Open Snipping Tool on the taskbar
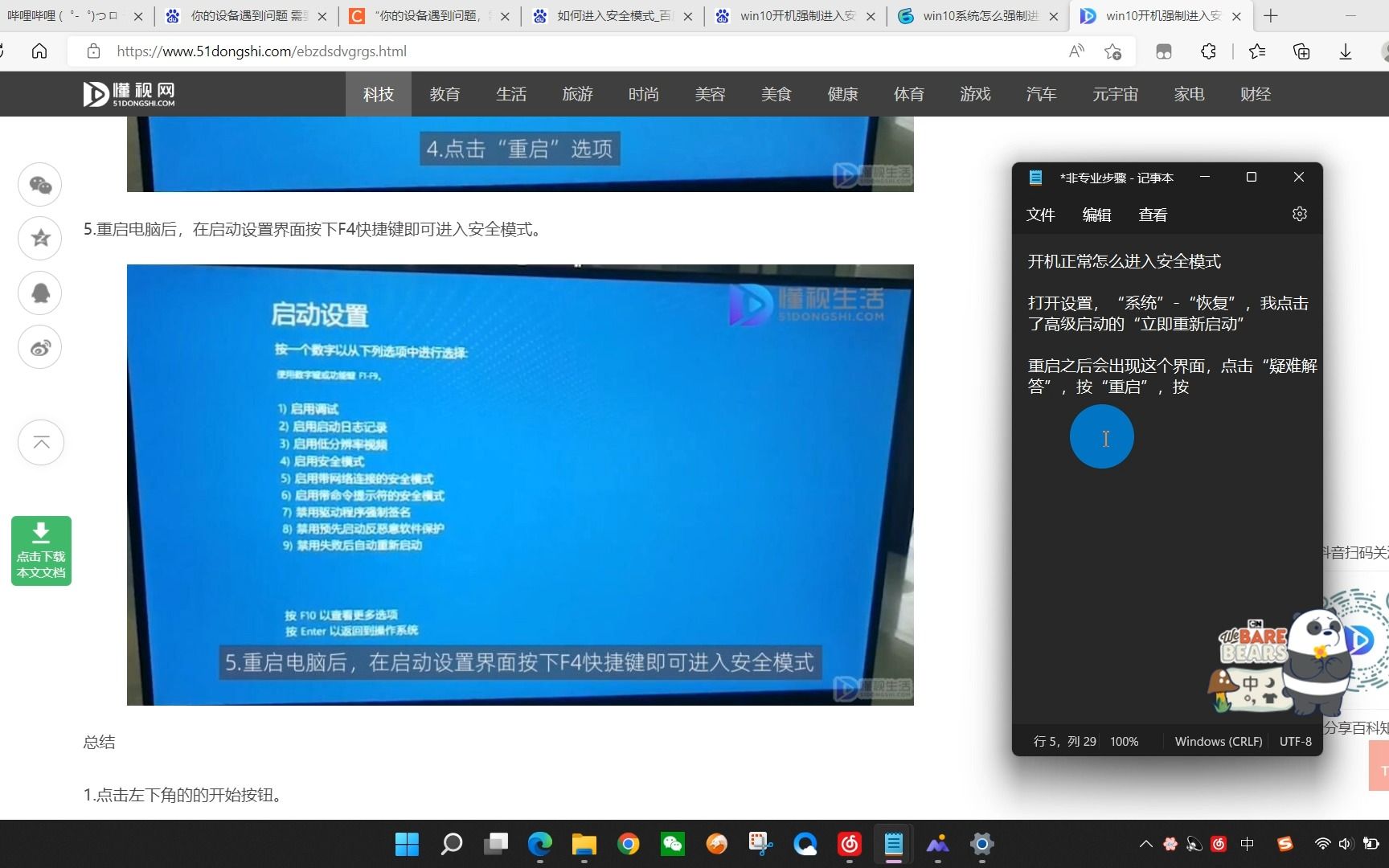Screen dimensions: 1389x868 pyautogui.click(x=760, y=844)
